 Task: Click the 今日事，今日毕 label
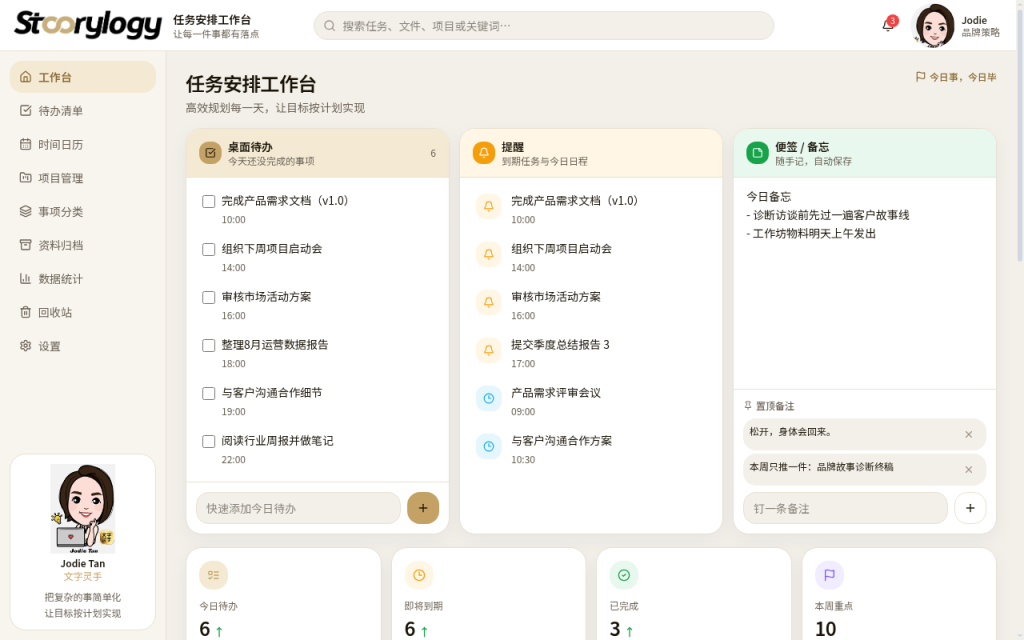pyautogui.click(x=963, y=77)
